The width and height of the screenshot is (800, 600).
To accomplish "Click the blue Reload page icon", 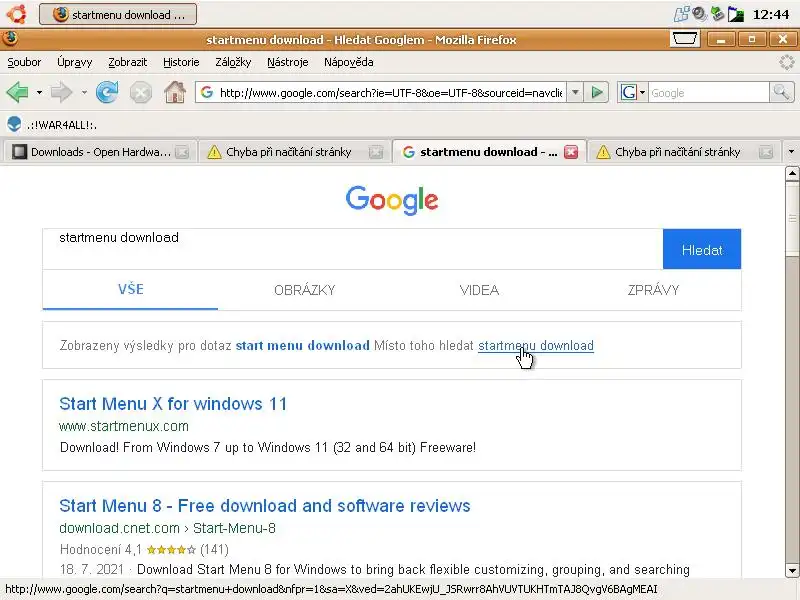I will [107, 92].
